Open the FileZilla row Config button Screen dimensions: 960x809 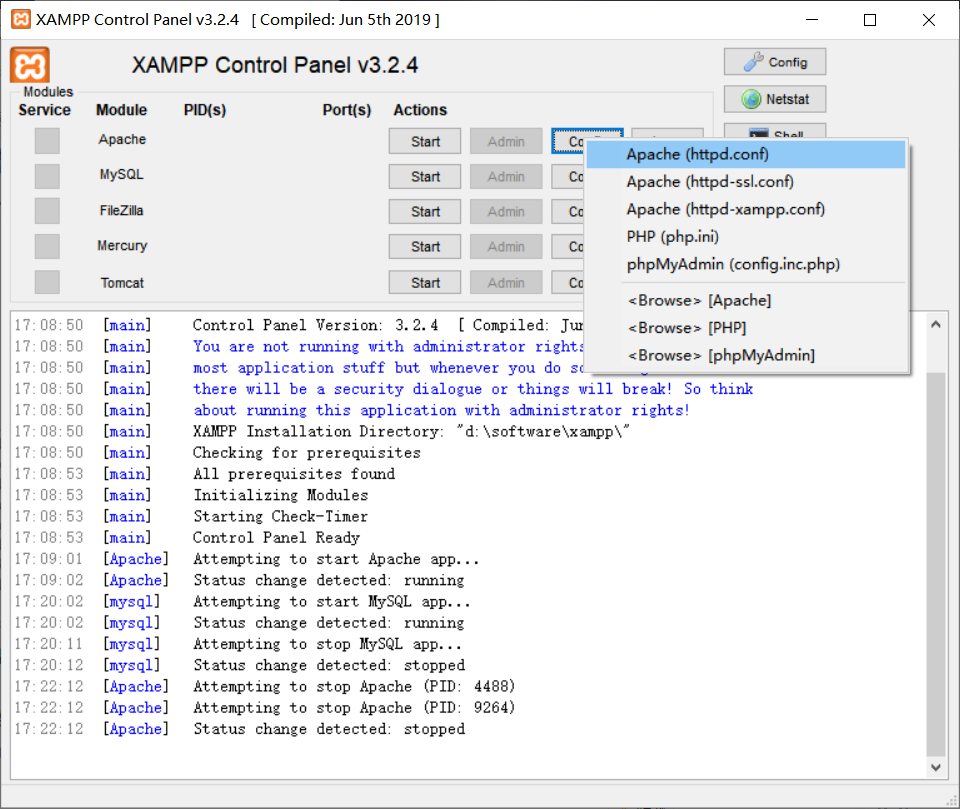(x=568, y=211)
